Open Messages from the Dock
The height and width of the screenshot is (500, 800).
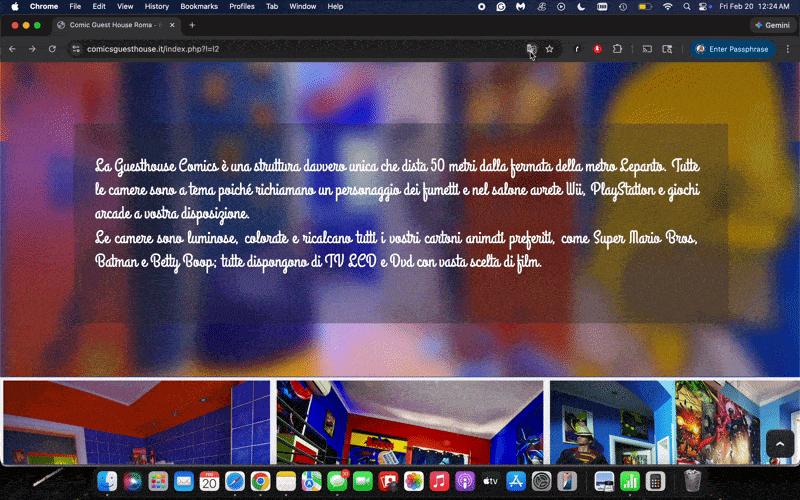click(337, 481)
